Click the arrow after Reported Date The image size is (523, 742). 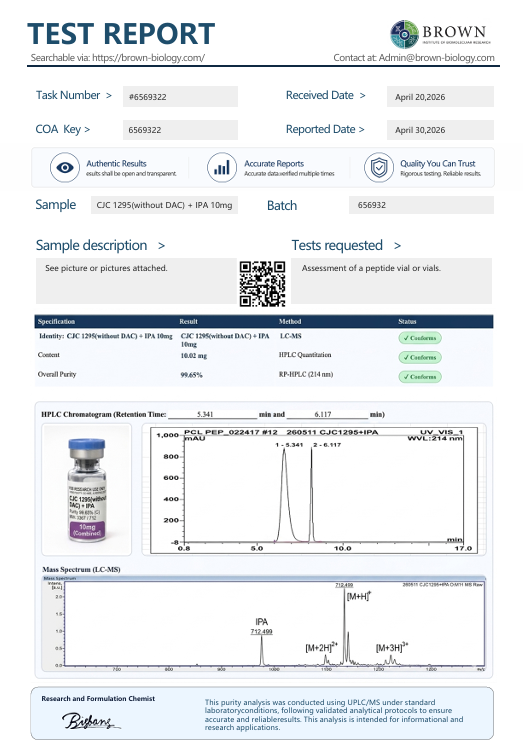tap(362, 130)
